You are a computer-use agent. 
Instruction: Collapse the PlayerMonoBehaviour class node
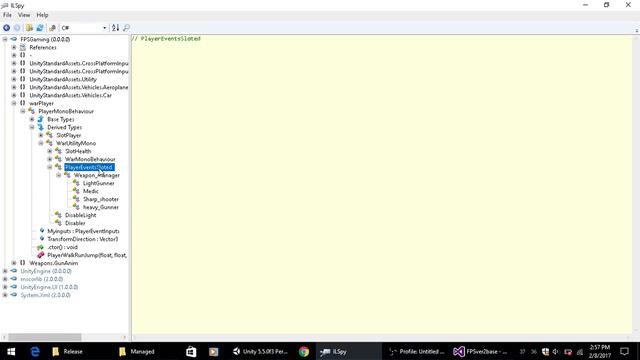click(x=23, y=111)
